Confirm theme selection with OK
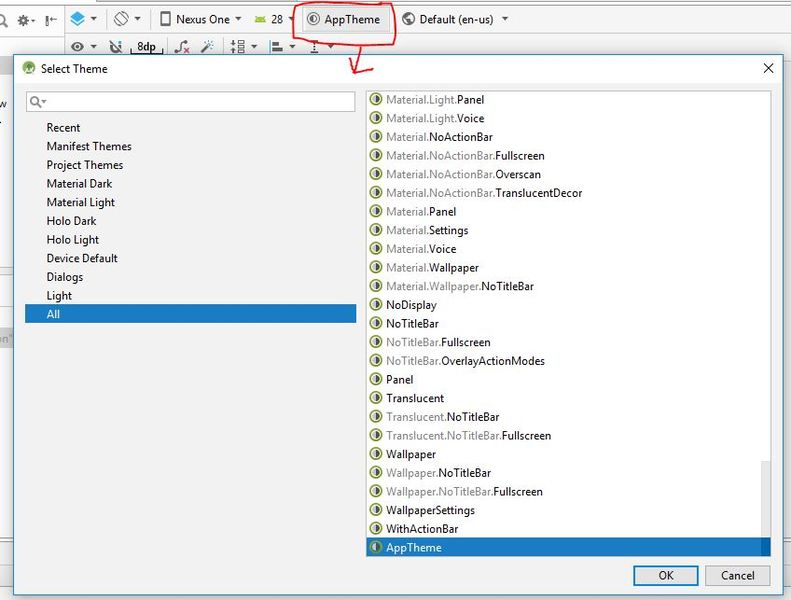791x600 pixels. [665, 575]
